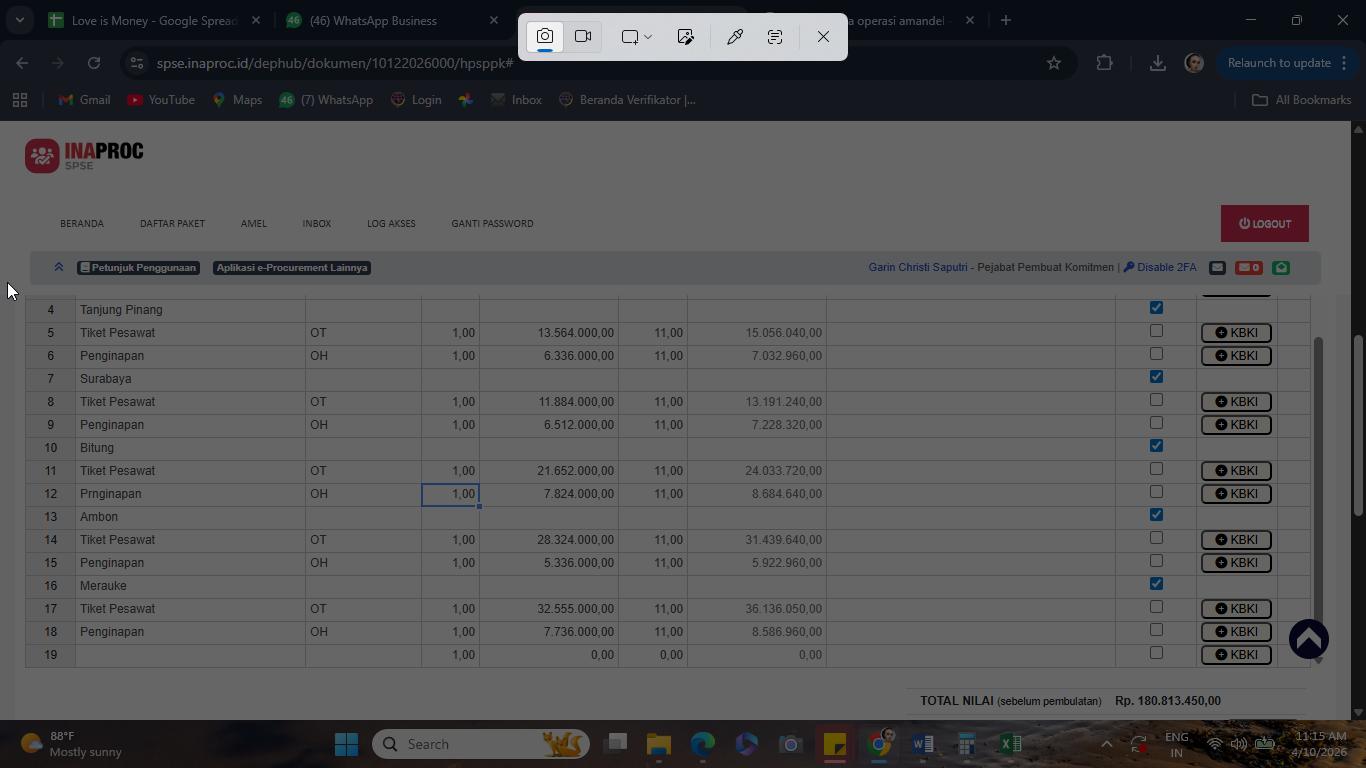The height and width of the screenshot is (768, 1366).
Task: Uncheck the Bitung row checkbox
Action: (1156, 446)
